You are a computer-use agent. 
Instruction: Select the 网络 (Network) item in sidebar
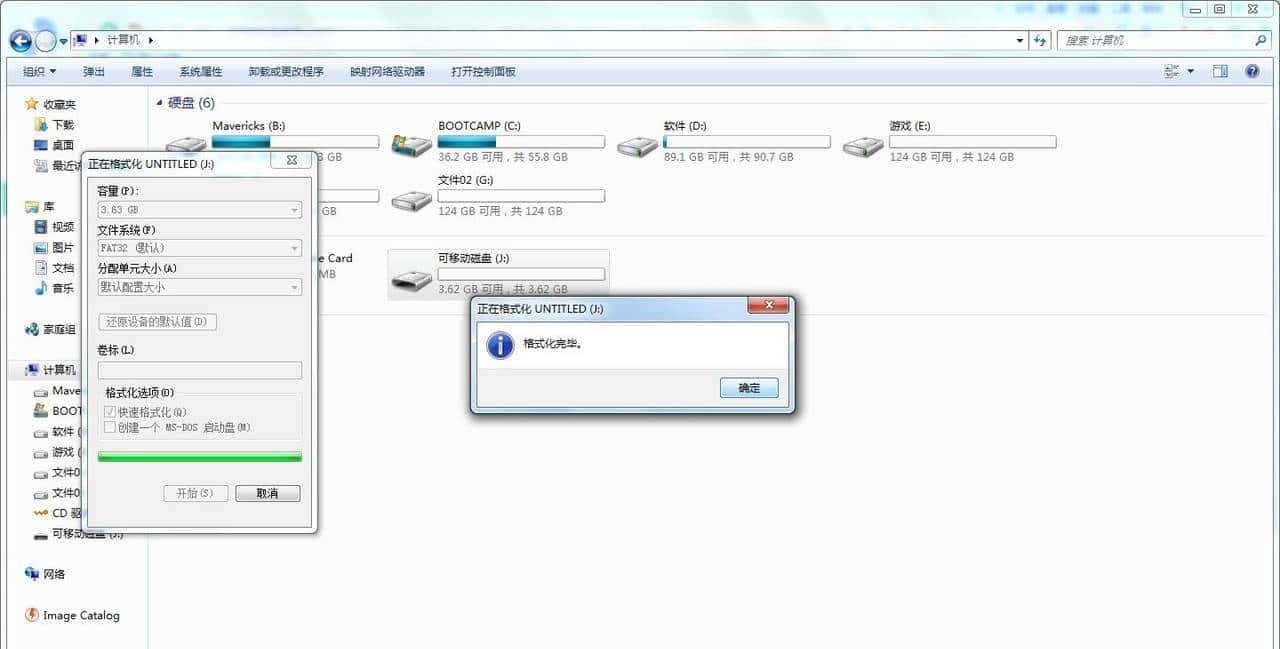[x=52, y=574]
